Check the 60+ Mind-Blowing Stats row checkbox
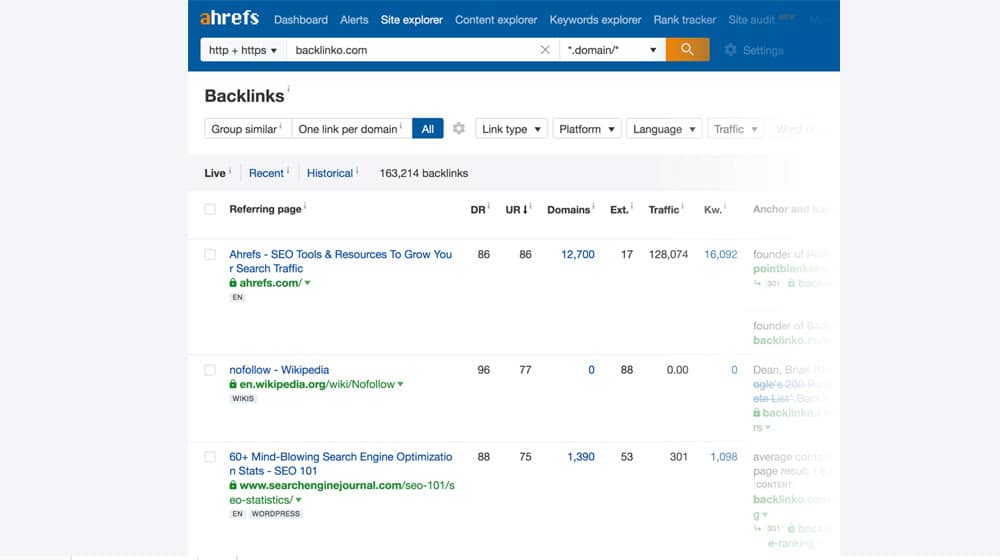Image resolution: width=1000 pixels, height=560 pixels. 210,457
